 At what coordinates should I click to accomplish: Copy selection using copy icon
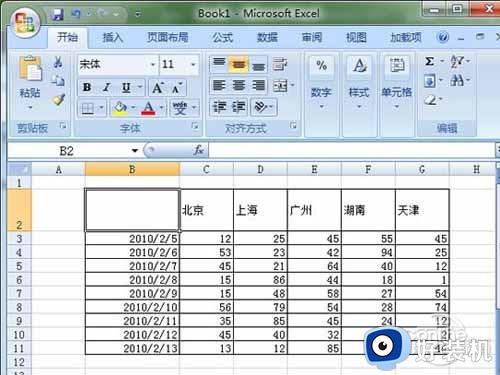[58, 80]
